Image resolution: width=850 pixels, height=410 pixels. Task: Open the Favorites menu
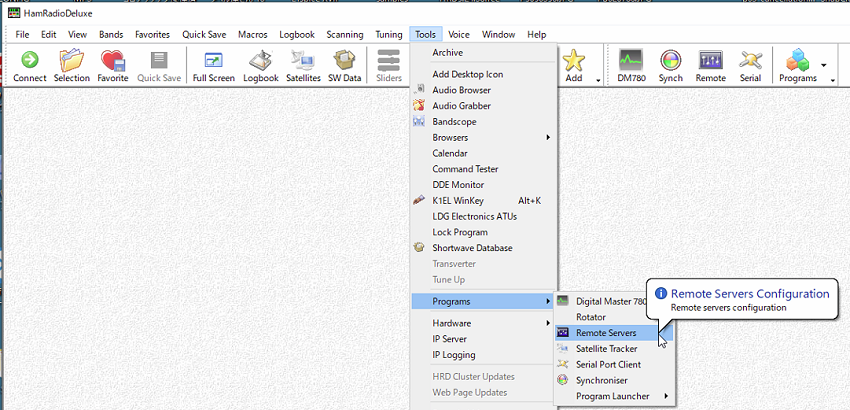(x=152, y=34)
